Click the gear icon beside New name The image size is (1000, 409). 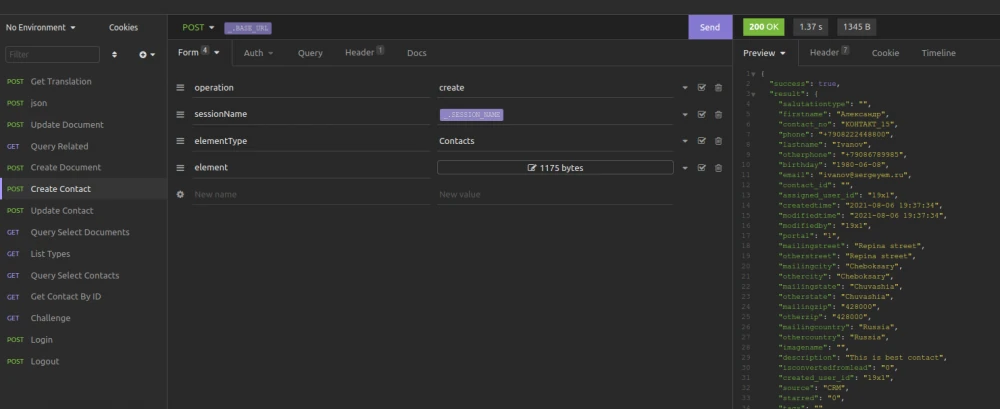180,194
